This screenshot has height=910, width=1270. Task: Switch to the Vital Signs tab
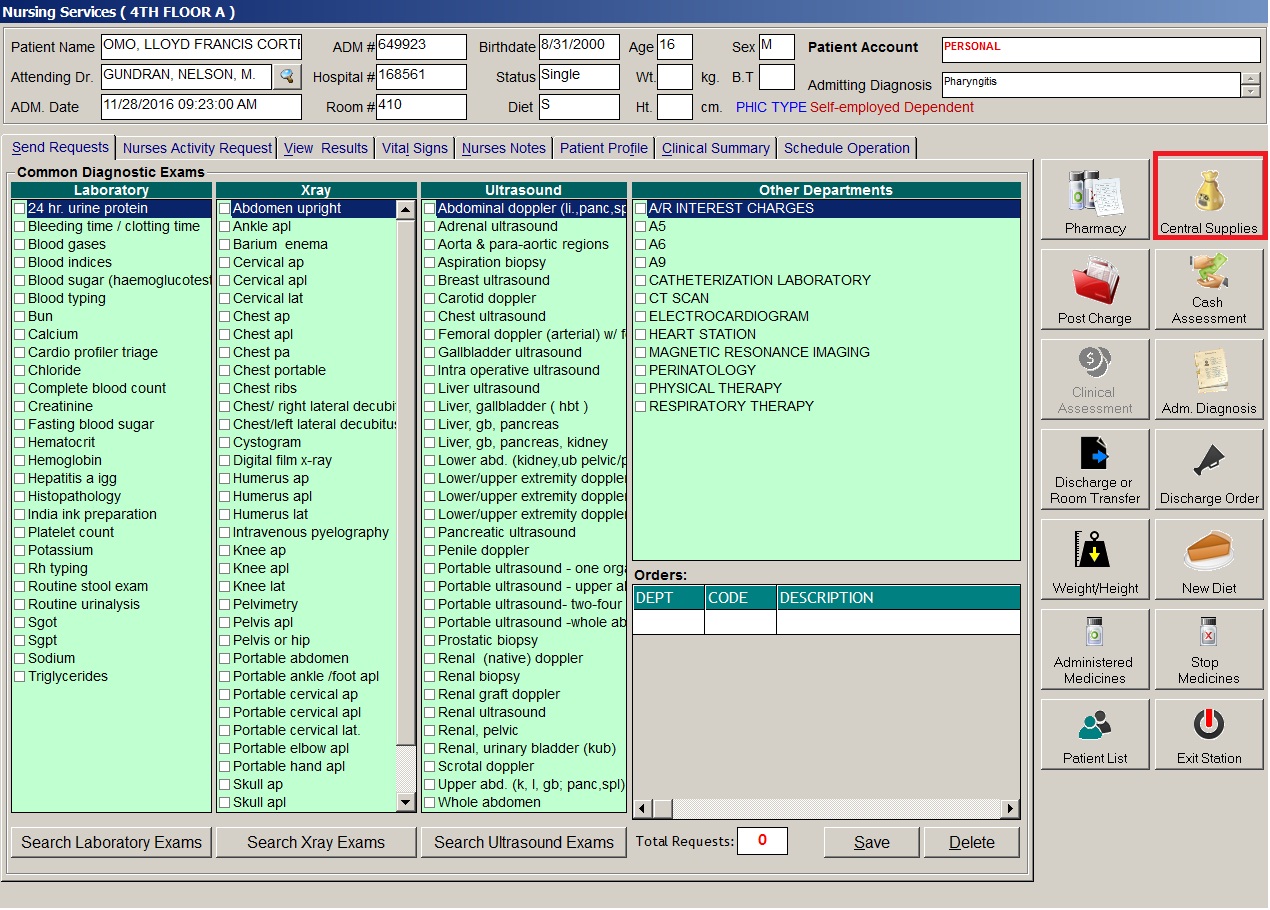click(414, 148)
